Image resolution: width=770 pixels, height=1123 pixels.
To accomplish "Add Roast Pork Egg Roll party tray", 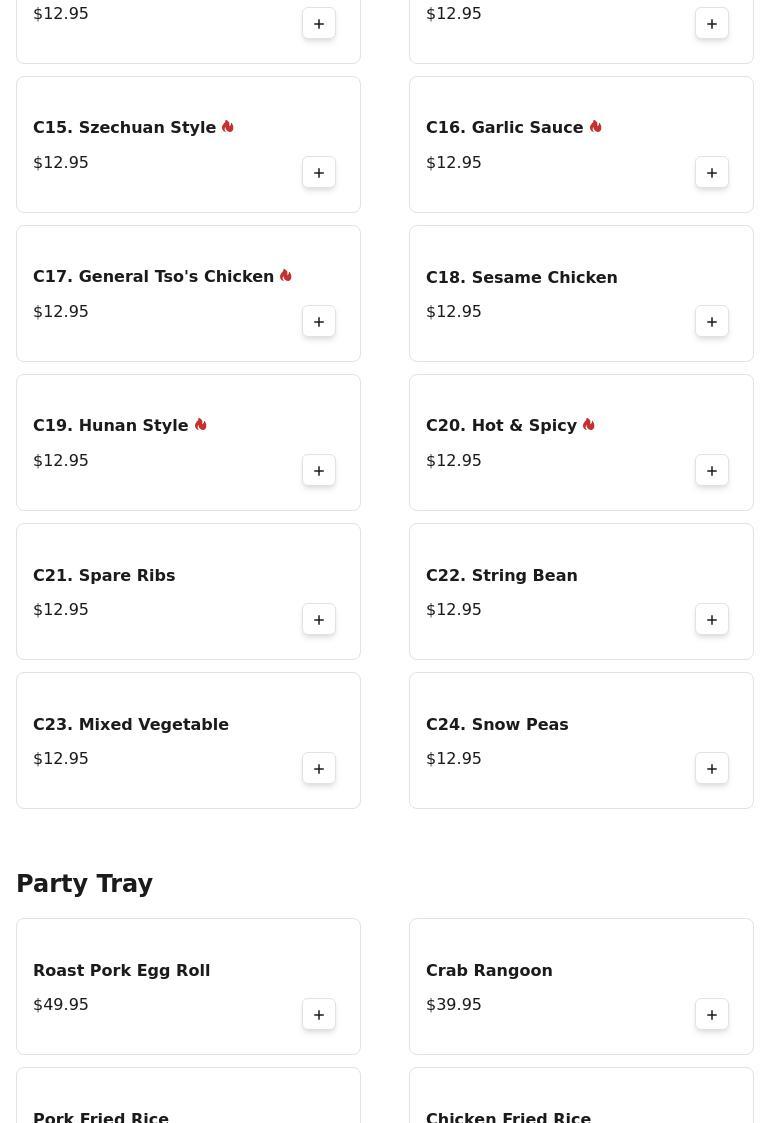I will click(319, 1015).
